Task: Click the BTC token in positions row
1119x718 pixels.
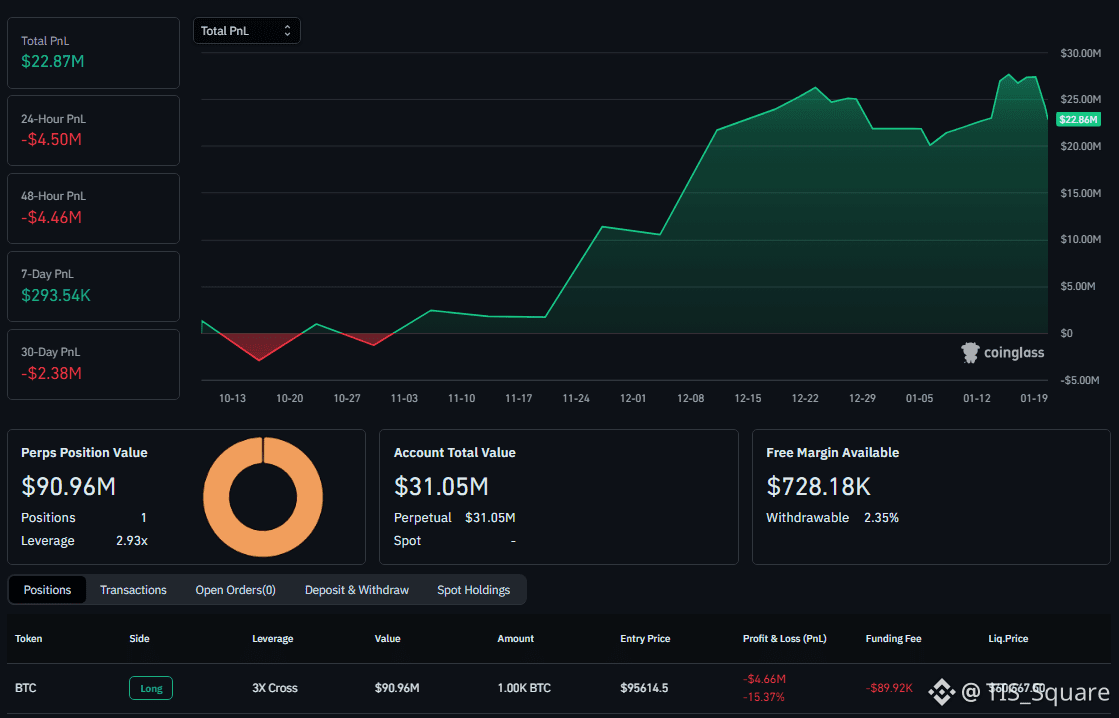Action: coord(25,688)
